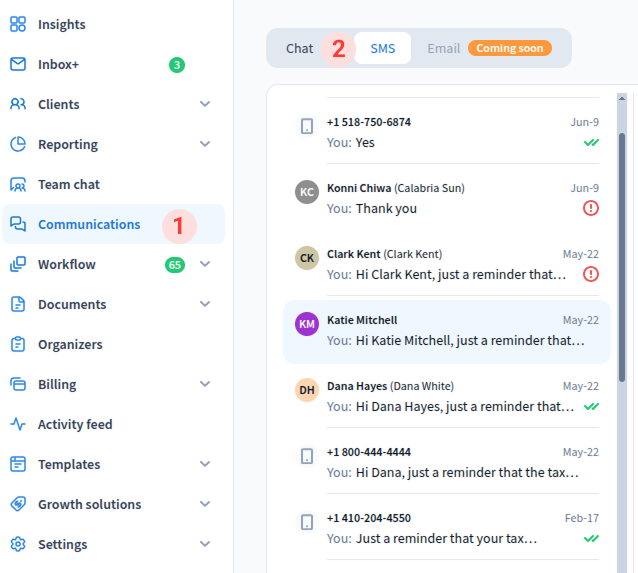Go to Communications in the sidebar
638x573 pixels.
coord(89,224)
